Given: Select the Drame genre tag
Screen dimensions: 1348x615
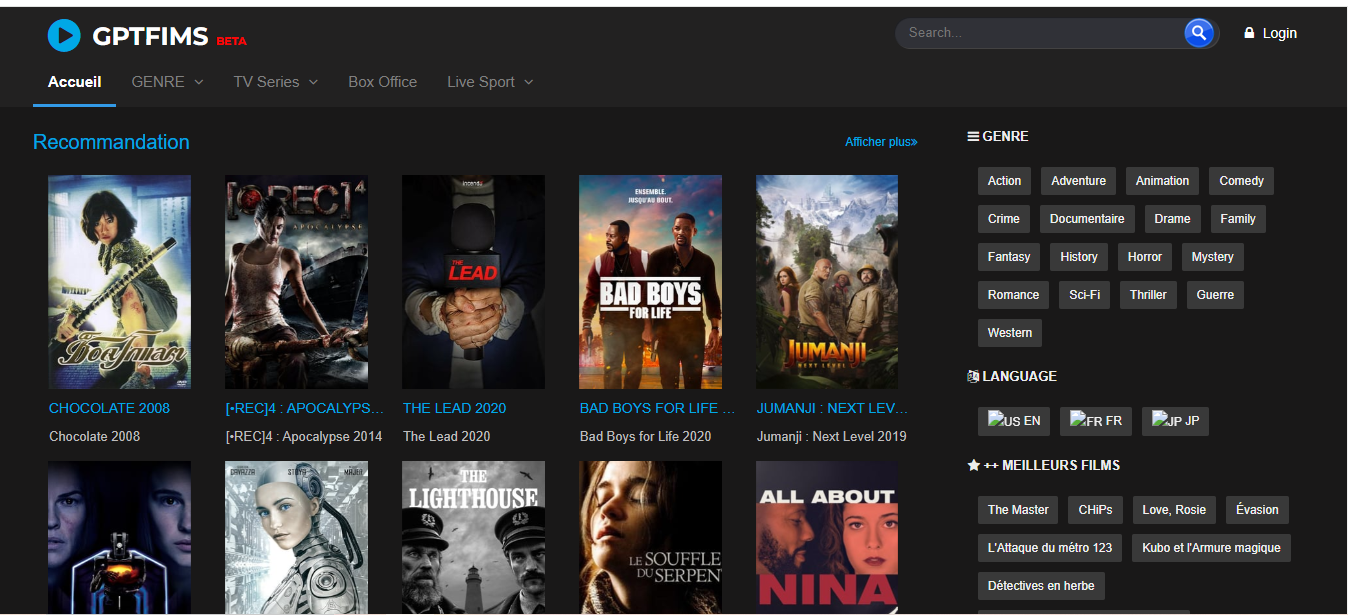Looking at the screenshot, I should tap(1172, 219).
